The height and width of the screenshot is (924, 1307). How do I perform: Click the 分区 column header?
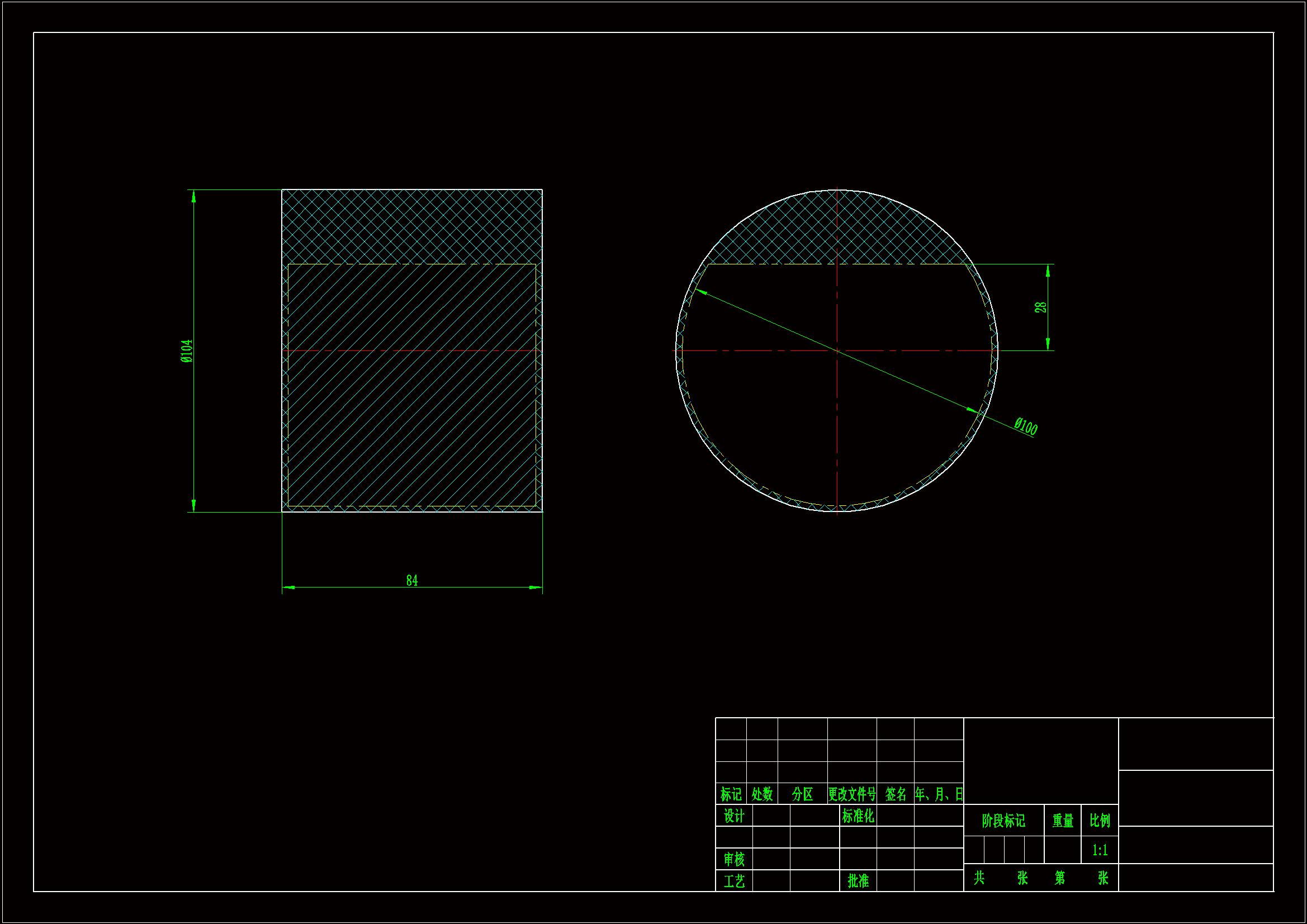(x=802, y=794)
